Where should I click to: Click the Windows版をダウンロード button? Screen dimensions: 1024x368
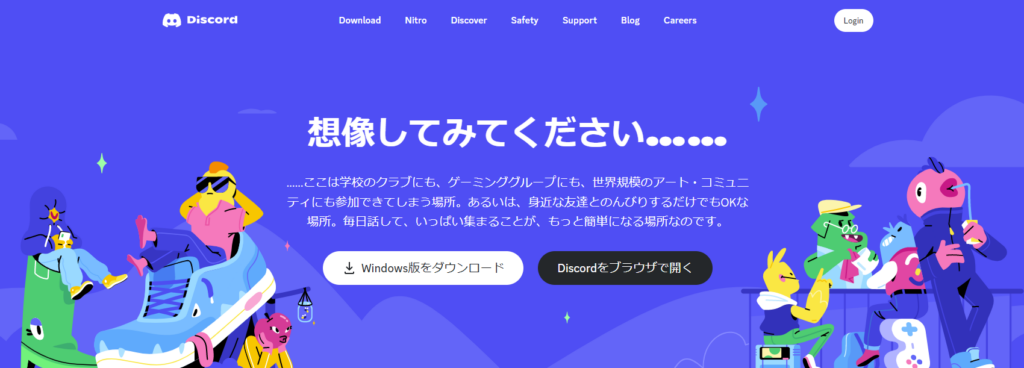(423, 268)
